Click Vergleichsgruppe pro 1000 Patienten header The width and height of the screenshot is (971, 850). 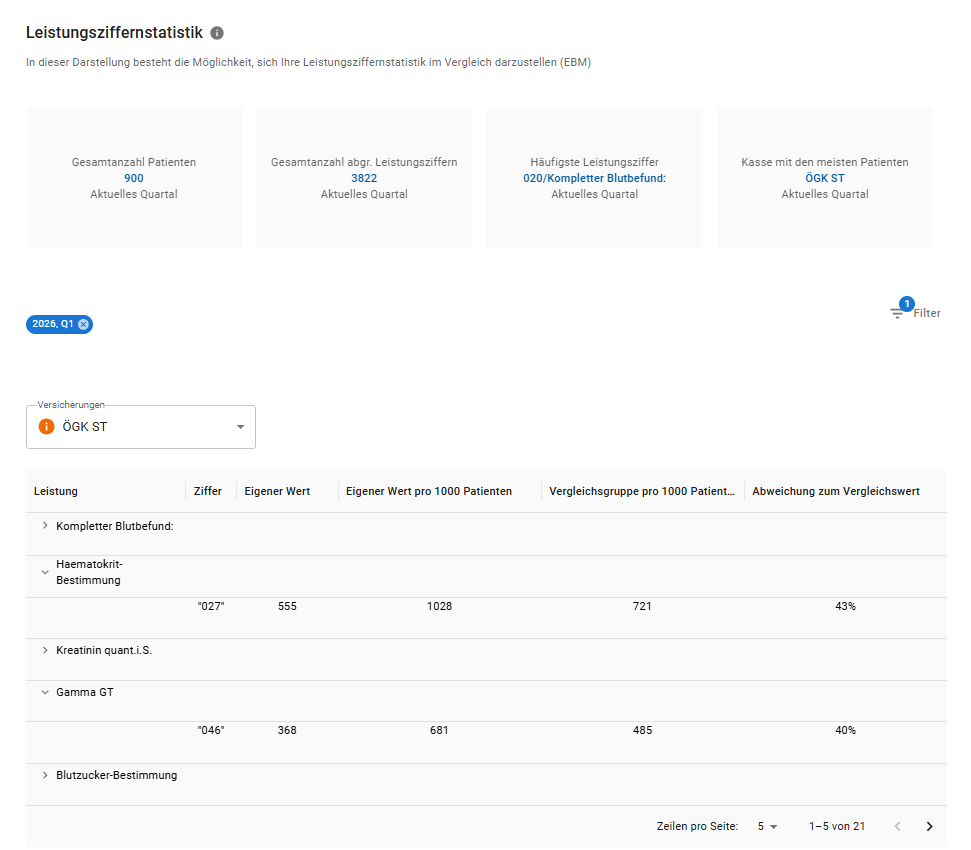(x=642, y=491)
